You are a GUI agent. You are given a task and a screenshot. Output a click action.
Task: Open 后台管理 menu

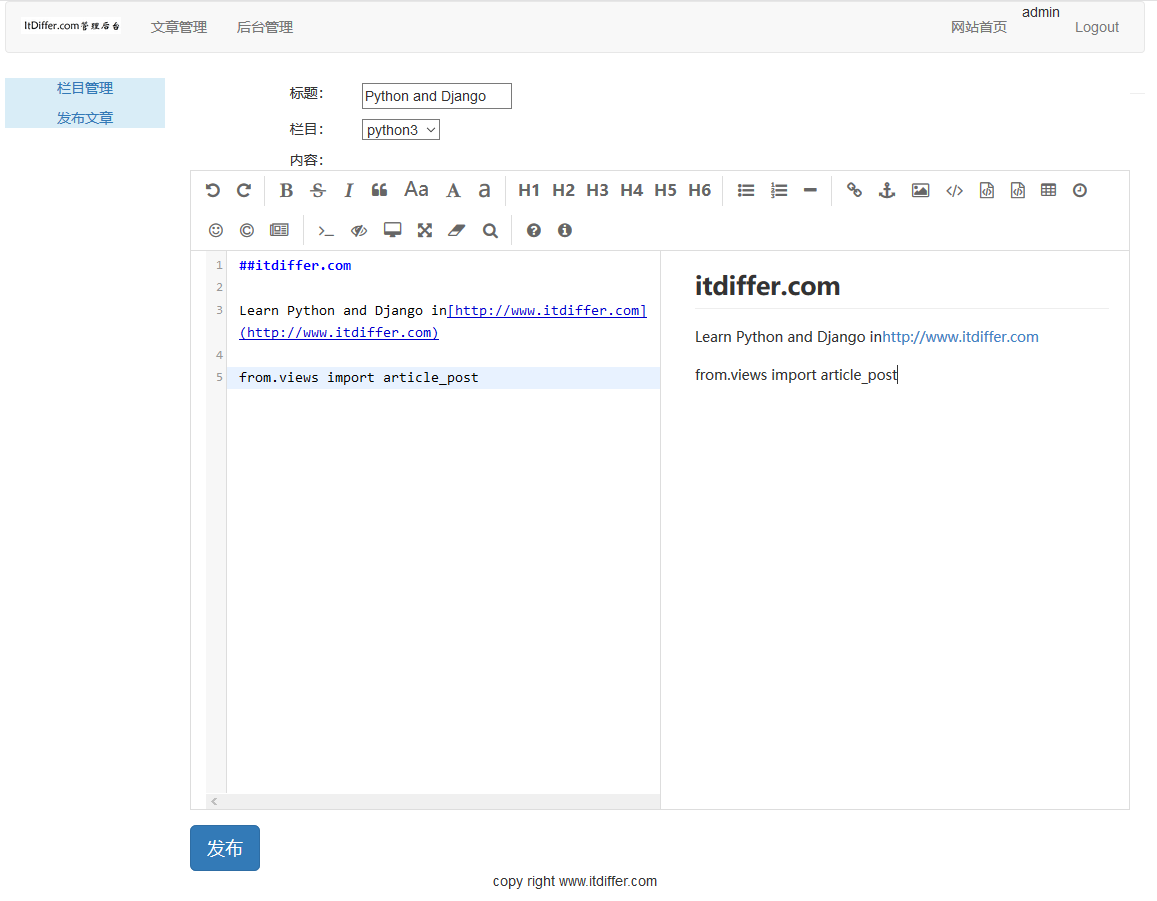(x=265, y=27)
